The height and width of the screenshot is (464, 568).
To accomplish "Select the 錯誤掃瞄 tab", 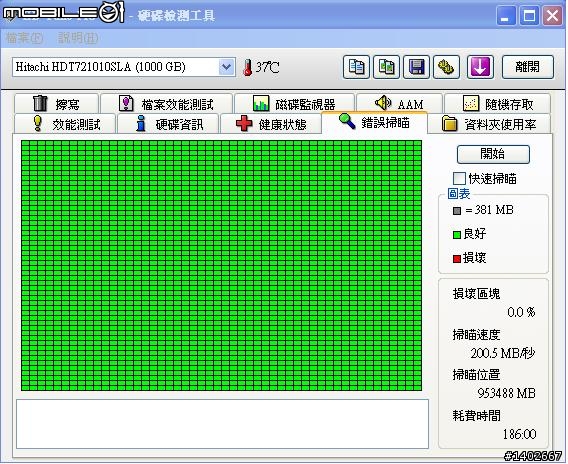I will 374,122.
